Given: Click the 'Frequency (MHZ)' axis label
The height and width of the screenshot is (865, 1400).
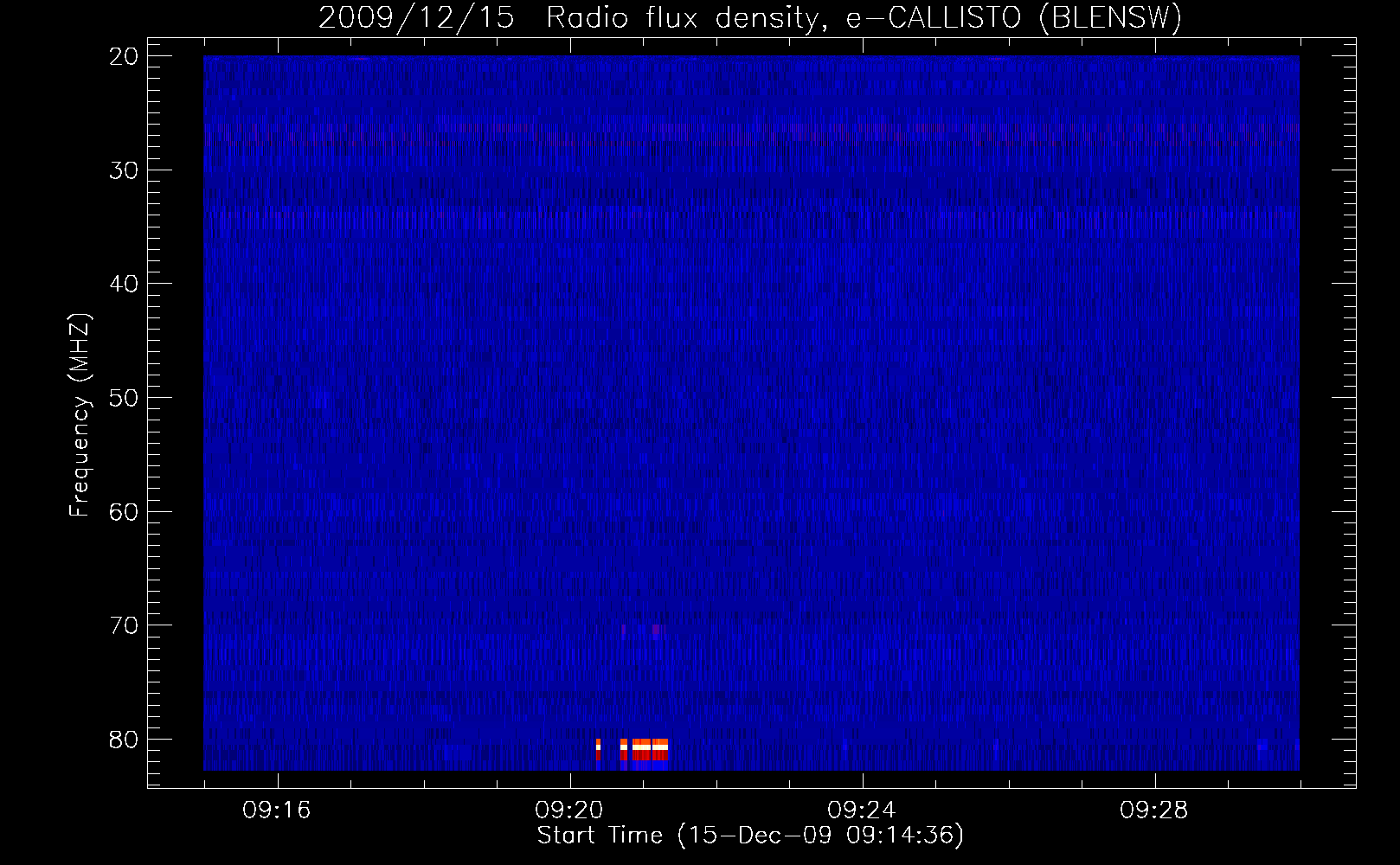Looking at the screenshot, I should (x=80, y=415).
